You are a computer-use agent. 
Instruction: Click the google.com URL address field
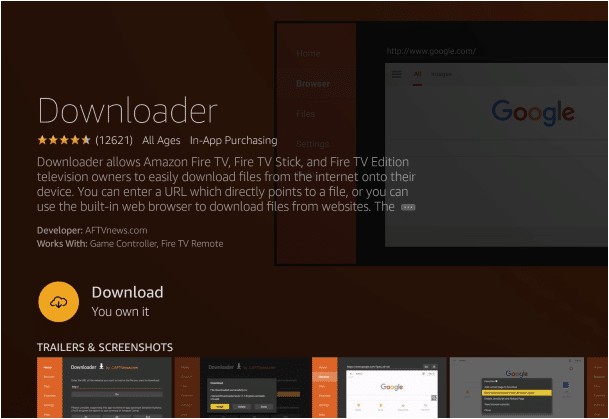coord(431,51)
